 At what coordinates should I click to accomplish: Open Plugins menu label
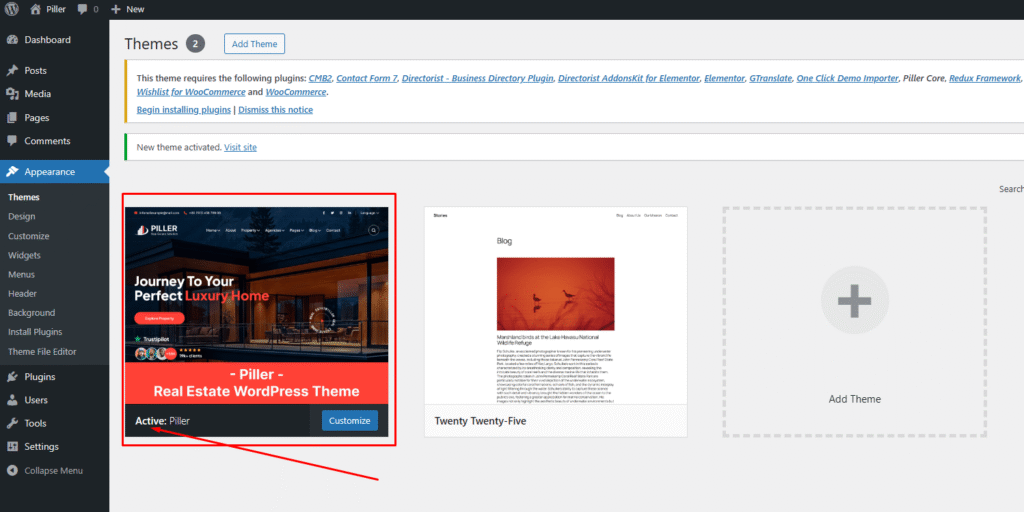[x=40, y=377]
